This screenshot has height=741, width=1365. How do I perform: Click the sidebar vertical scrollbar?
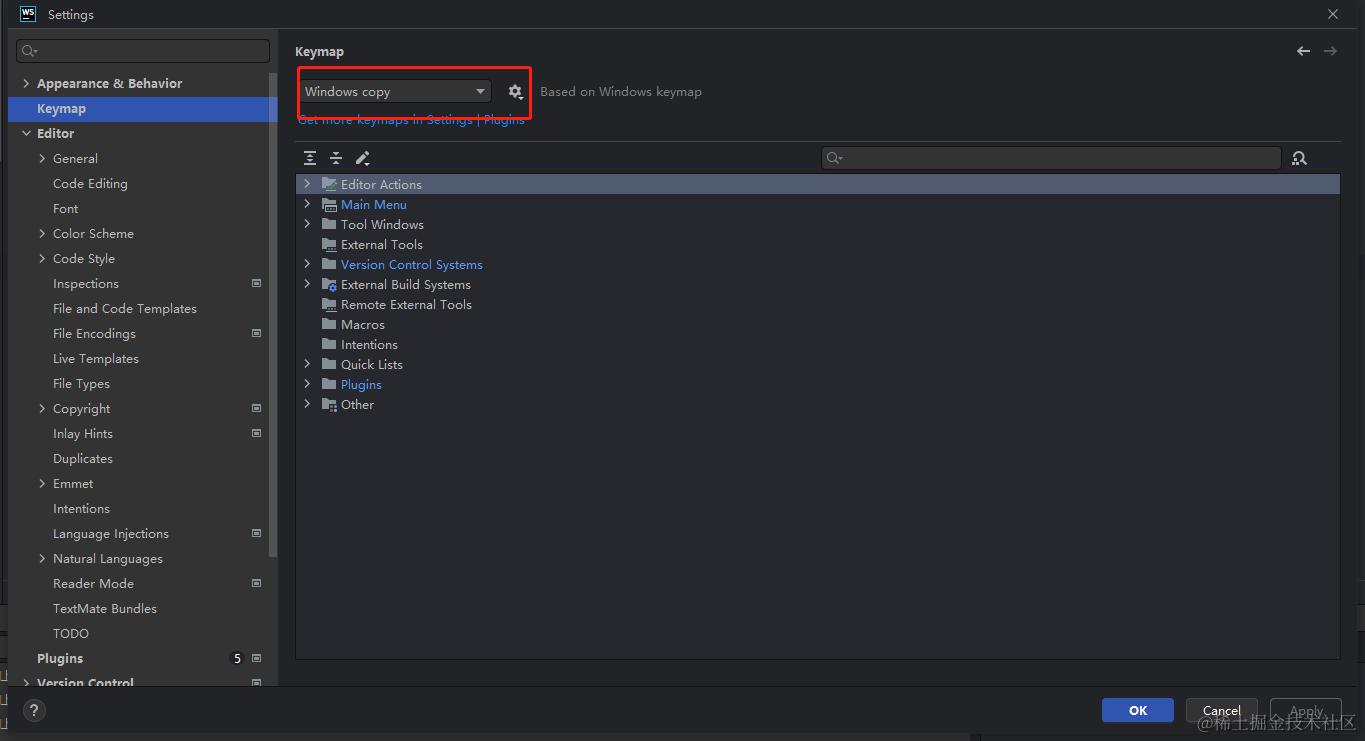[273, 315]
